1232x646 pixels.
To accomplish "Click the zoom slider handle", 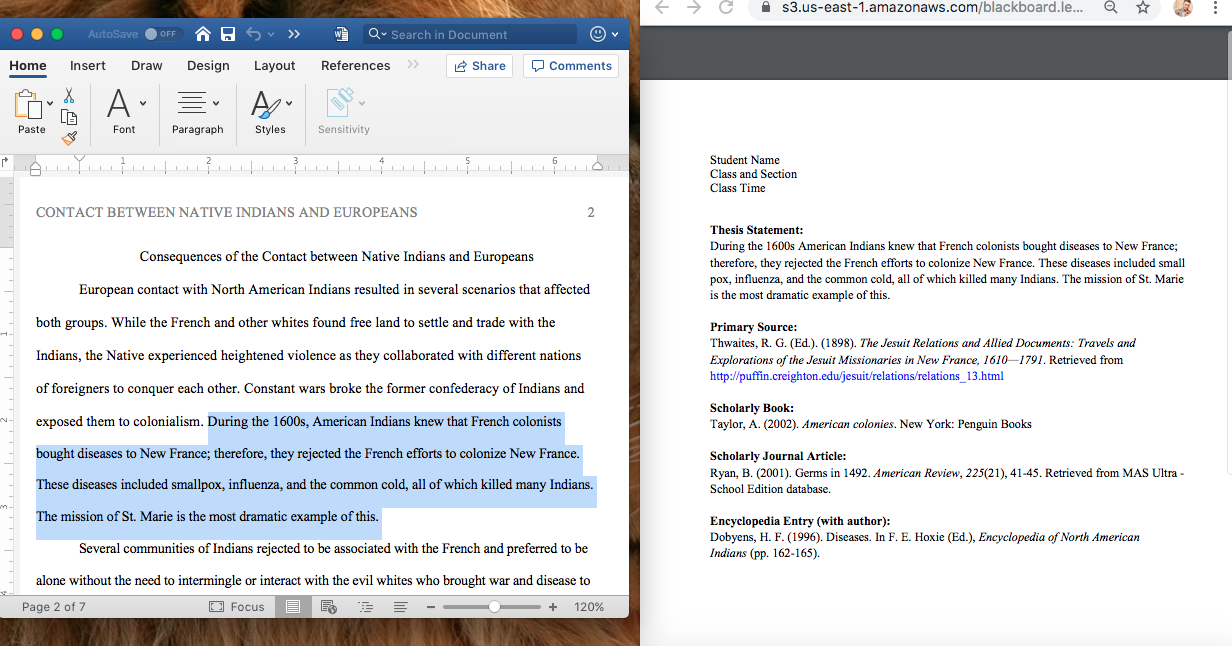I will (494, 607).
